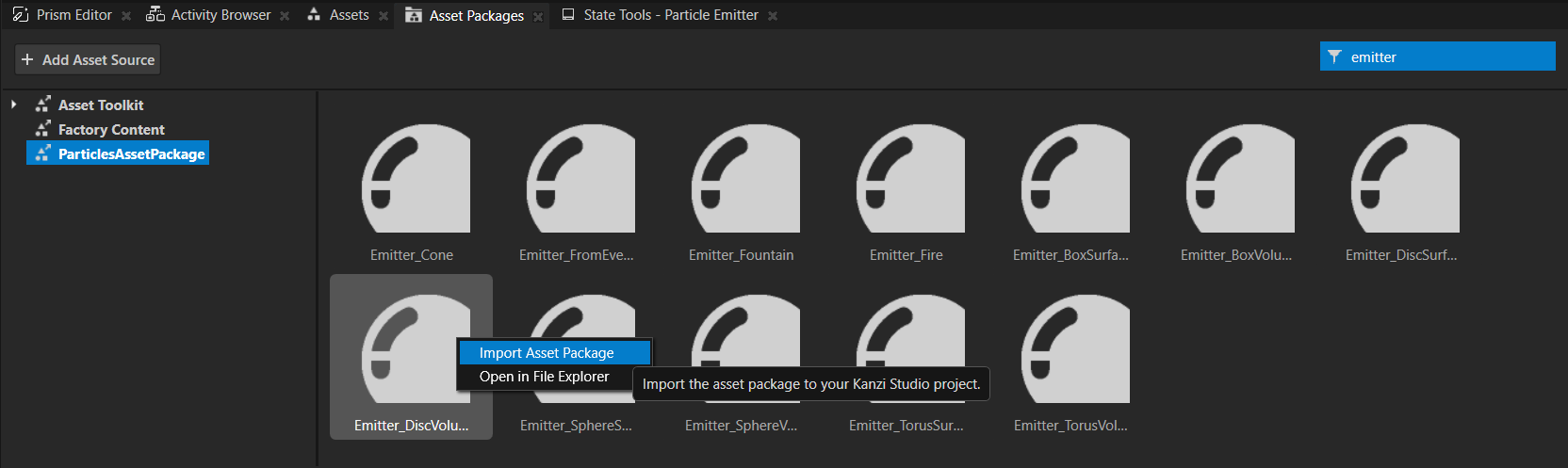Click the Add Asset Source button
This screenshot has height=468, width=1568.
tap(88, 59)
